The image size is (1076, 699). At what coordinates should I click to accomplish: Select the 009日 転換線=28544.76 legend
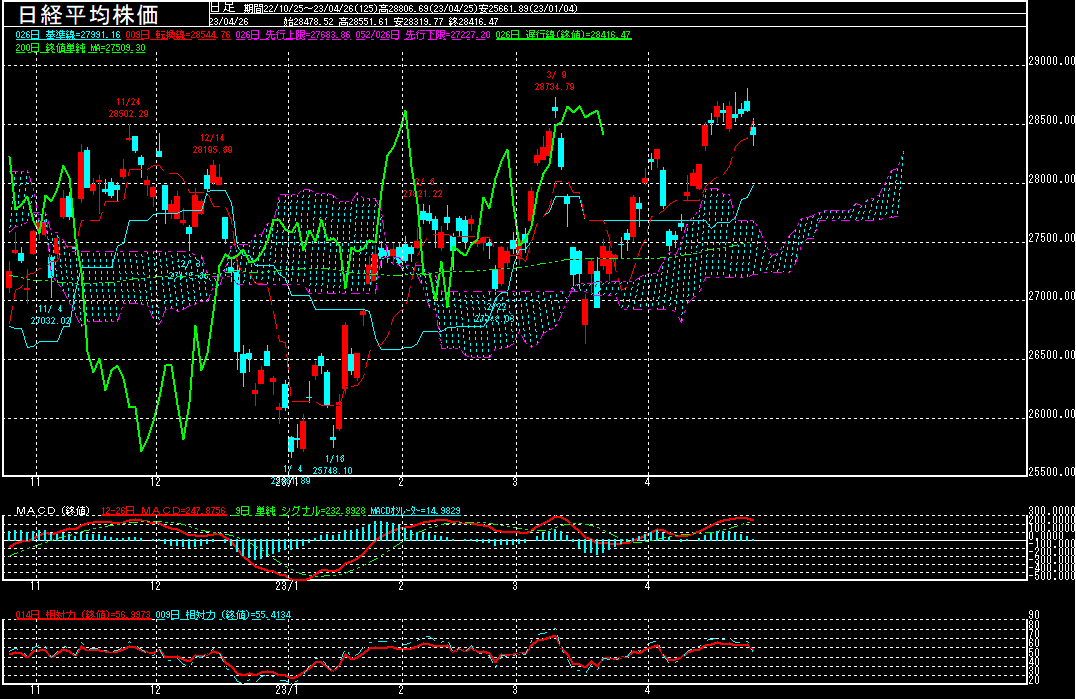(178, 34)
